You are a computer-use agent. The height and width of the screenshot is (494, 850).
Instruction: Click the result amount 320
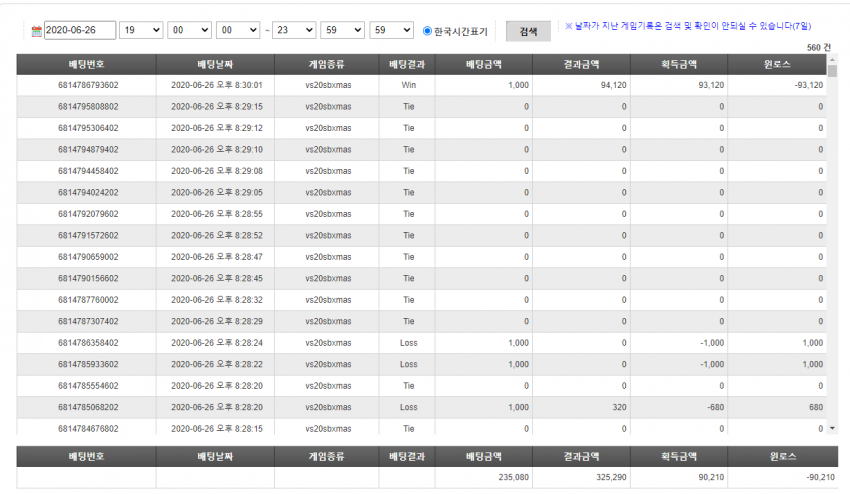click(620, 407)
